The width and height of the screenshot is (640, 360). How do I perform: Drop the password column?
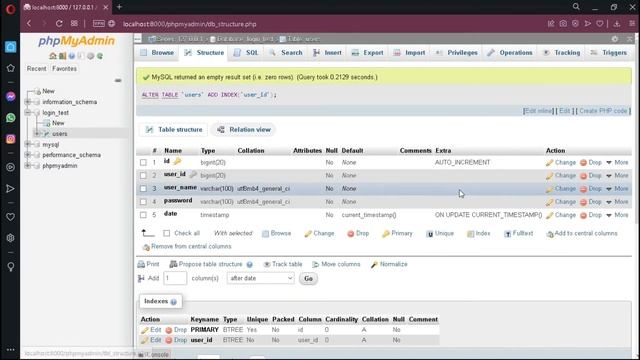point(591,202)
